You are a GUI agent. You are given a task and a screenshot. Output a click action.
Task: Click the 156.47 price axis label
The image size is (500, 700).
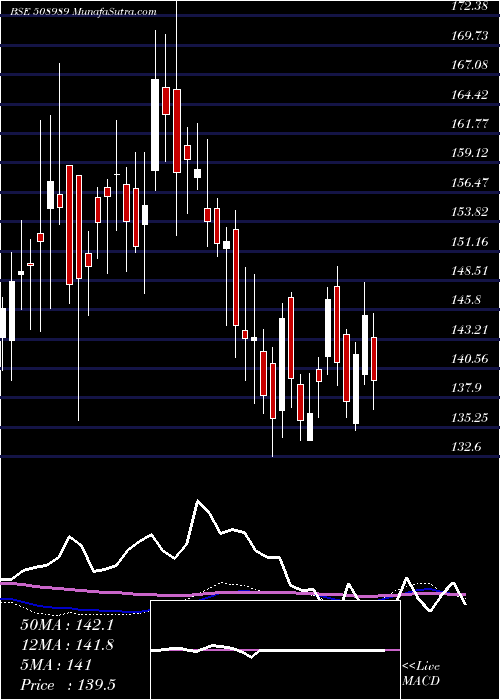coord(470,183)
